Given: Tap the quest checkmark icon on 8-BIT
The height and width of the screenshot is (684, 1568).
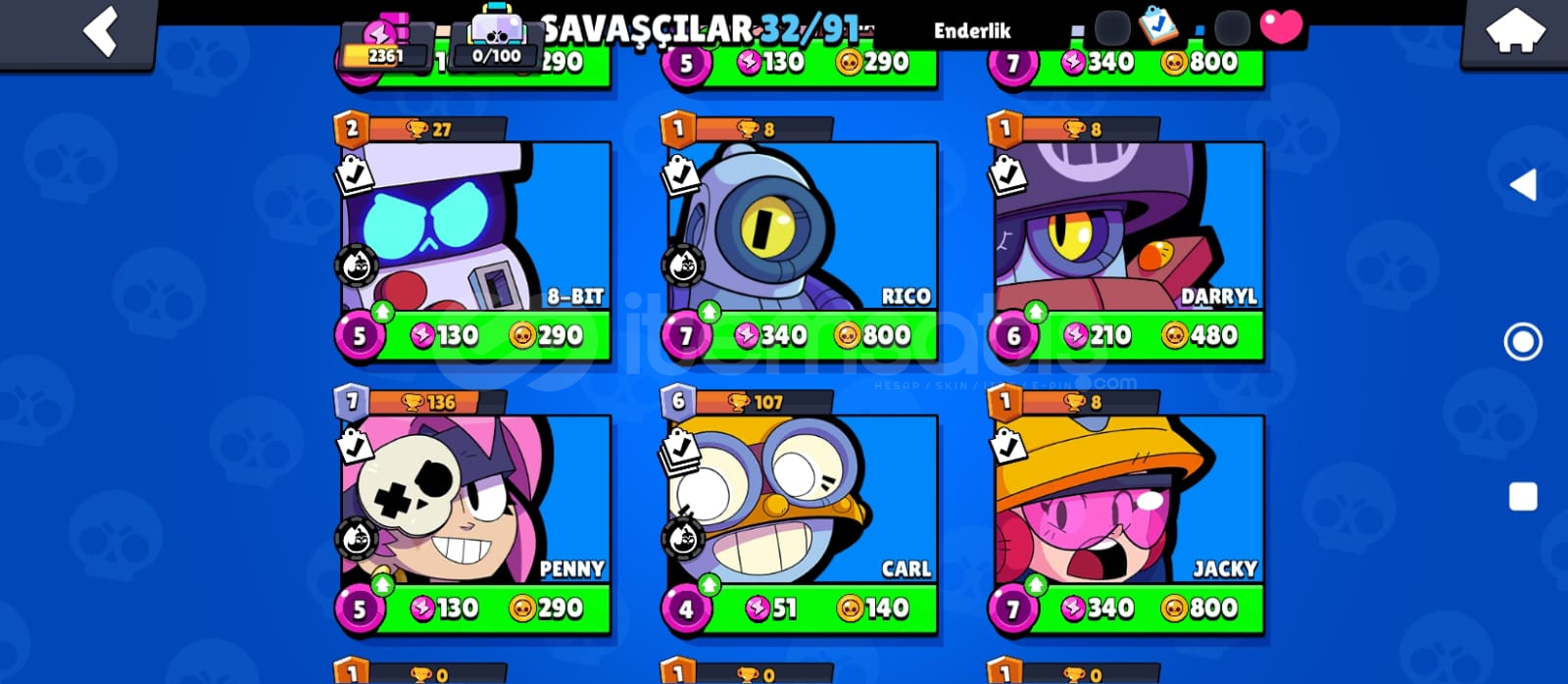Looking at the screenshot, I should click(355, 176).
